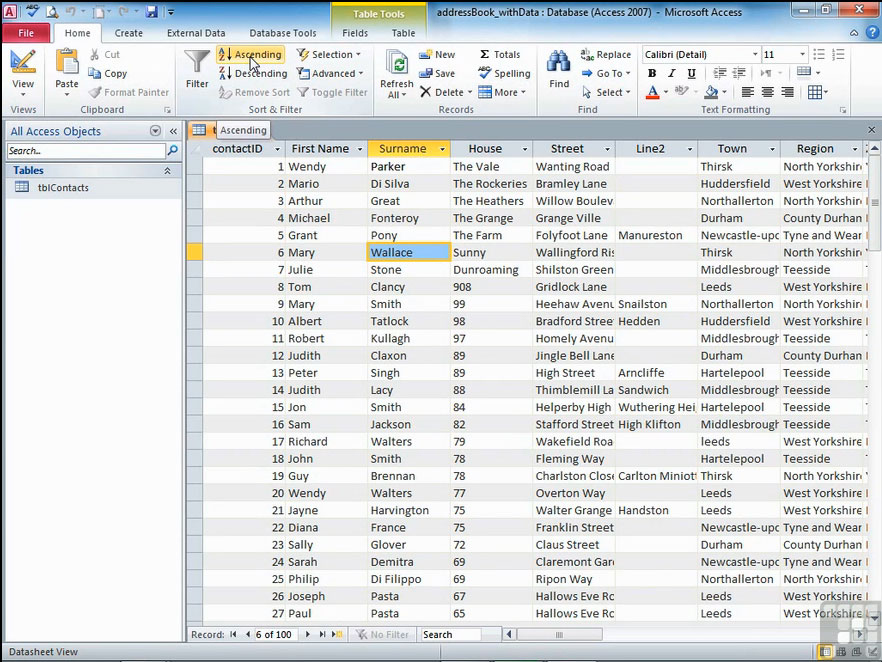Screen dimensions: 882x662
Task: Click the Refresh All icon
Action: 396,64
